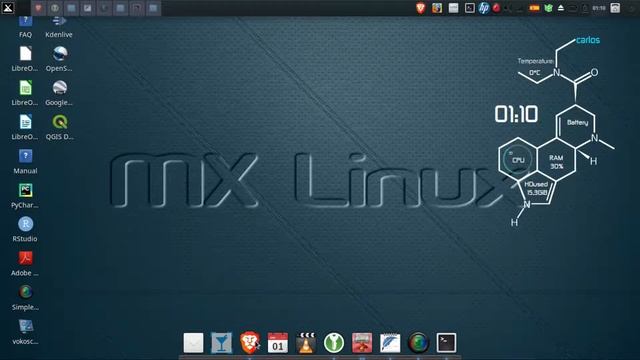Open the FAQ desktop shortcut
The image size is (640, 360).
click(x=25, y=27)
